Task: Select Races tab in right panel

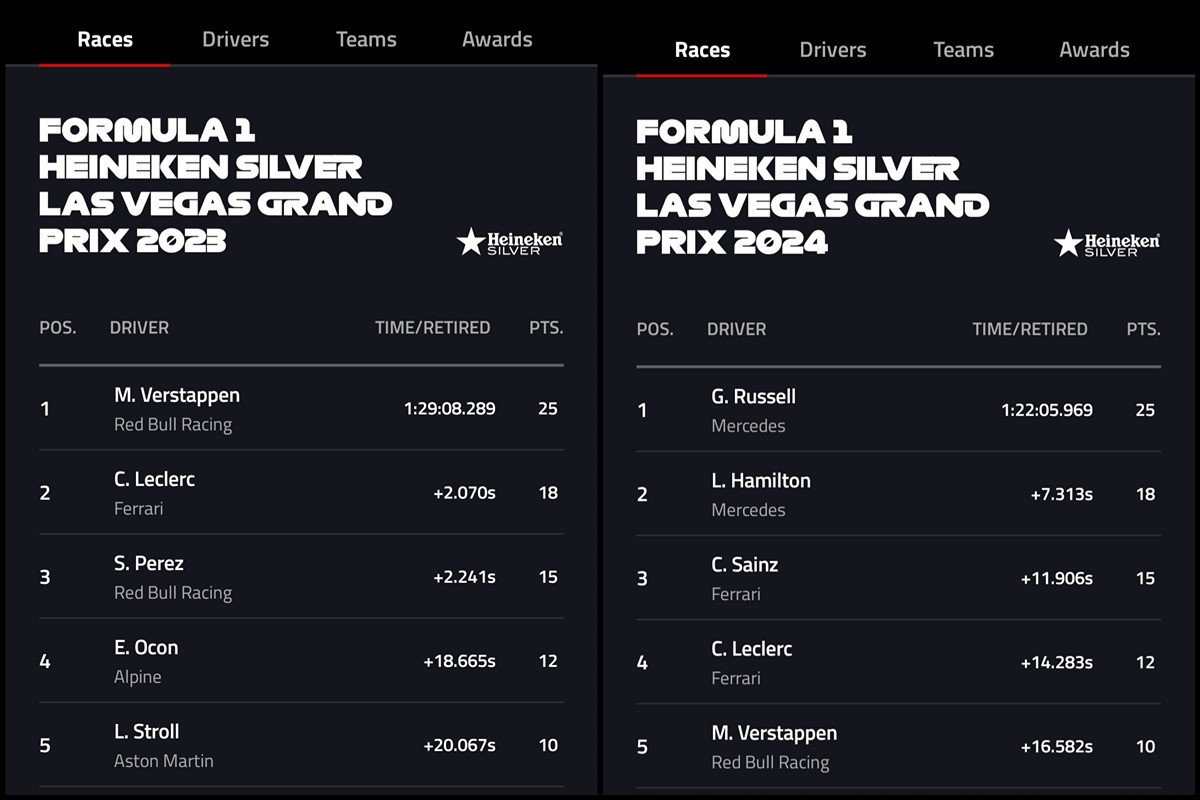Action: tap(702, 50)
